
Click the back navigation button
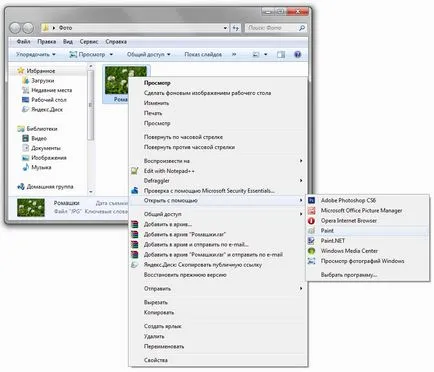coord(15,28)
